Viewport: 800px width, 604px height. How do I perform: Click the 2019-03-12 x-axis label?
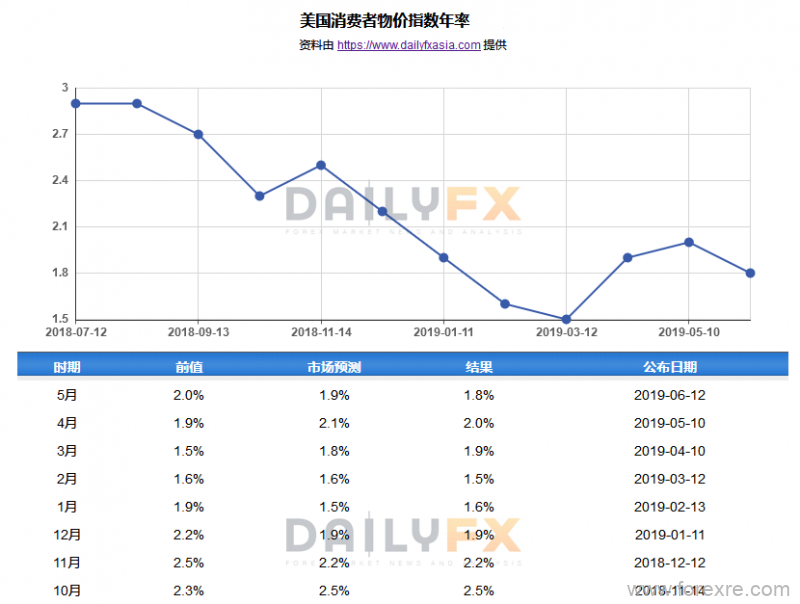click(566, 332)
